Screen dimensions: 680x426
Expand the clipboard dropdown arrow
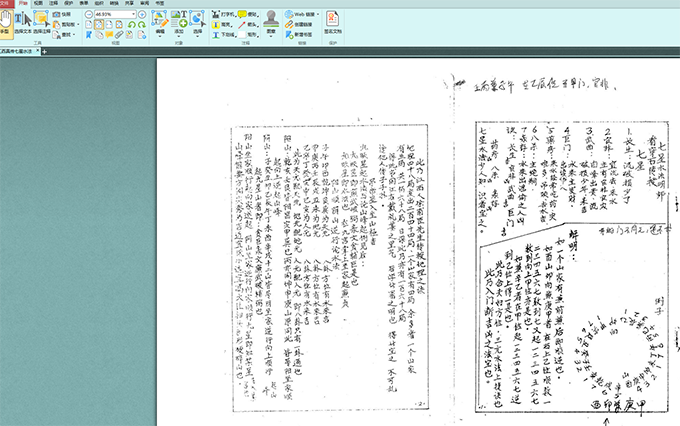78,24
